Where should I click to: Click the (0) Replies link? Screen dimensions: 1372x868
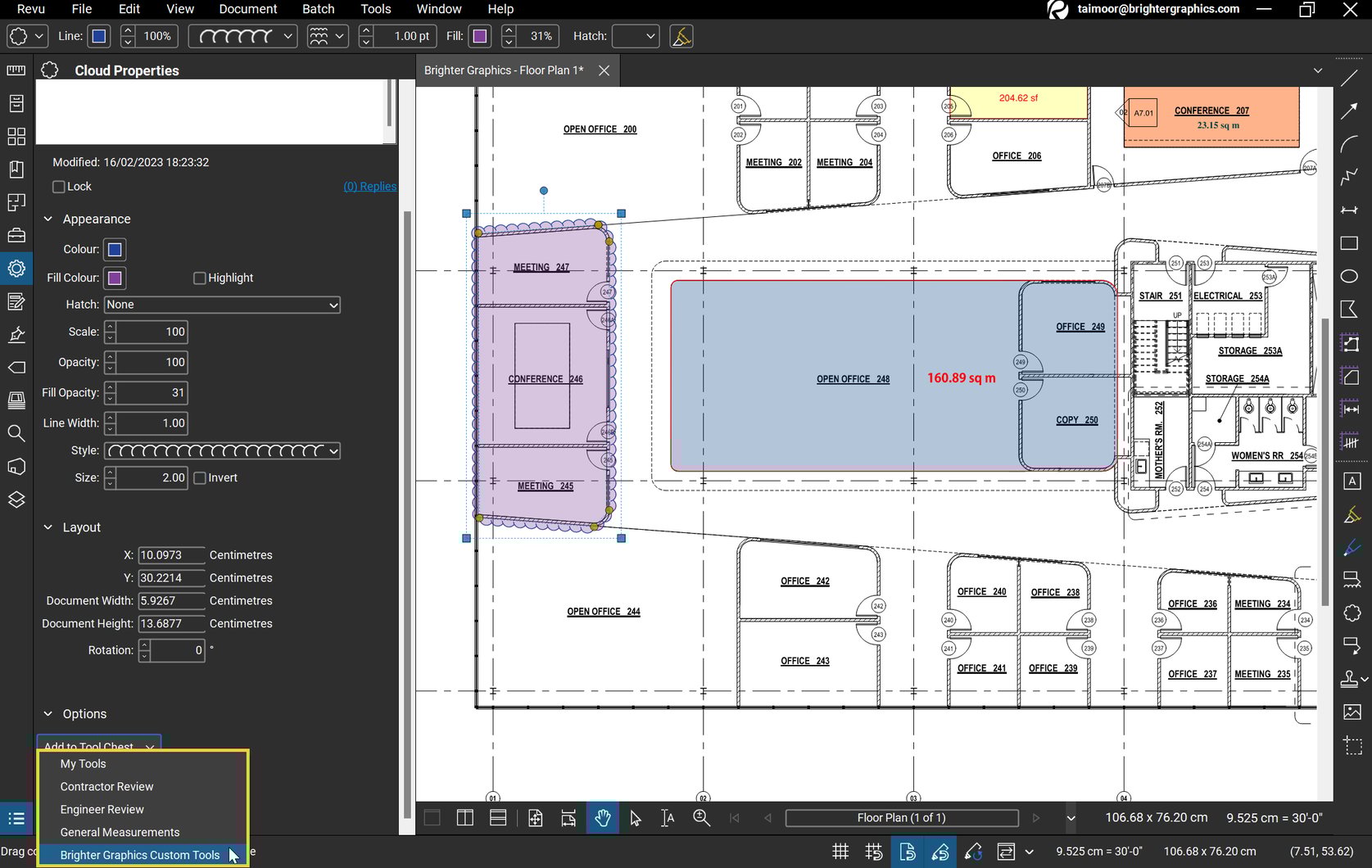369,186
